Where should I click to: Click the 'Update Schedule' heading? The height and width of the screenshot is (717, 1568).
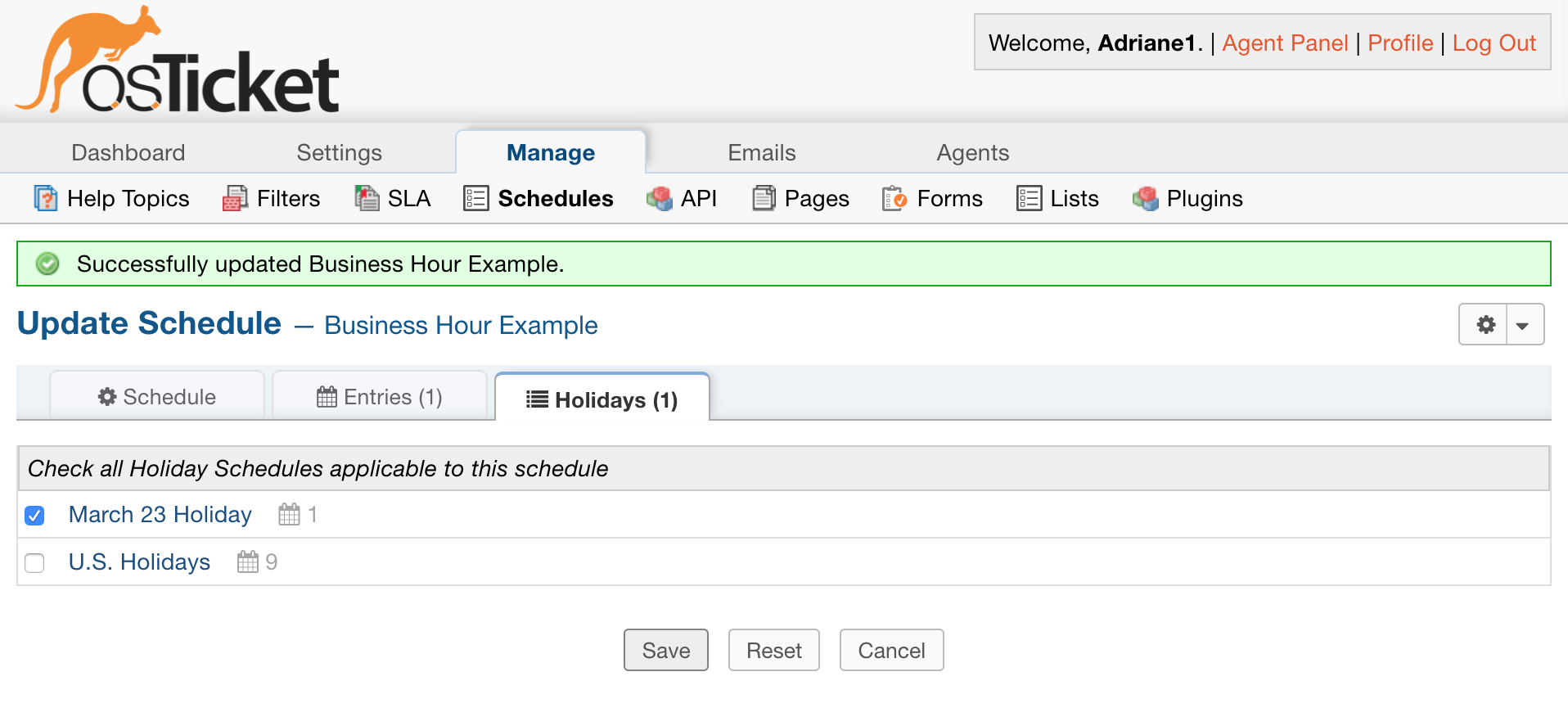click(149, 323)
